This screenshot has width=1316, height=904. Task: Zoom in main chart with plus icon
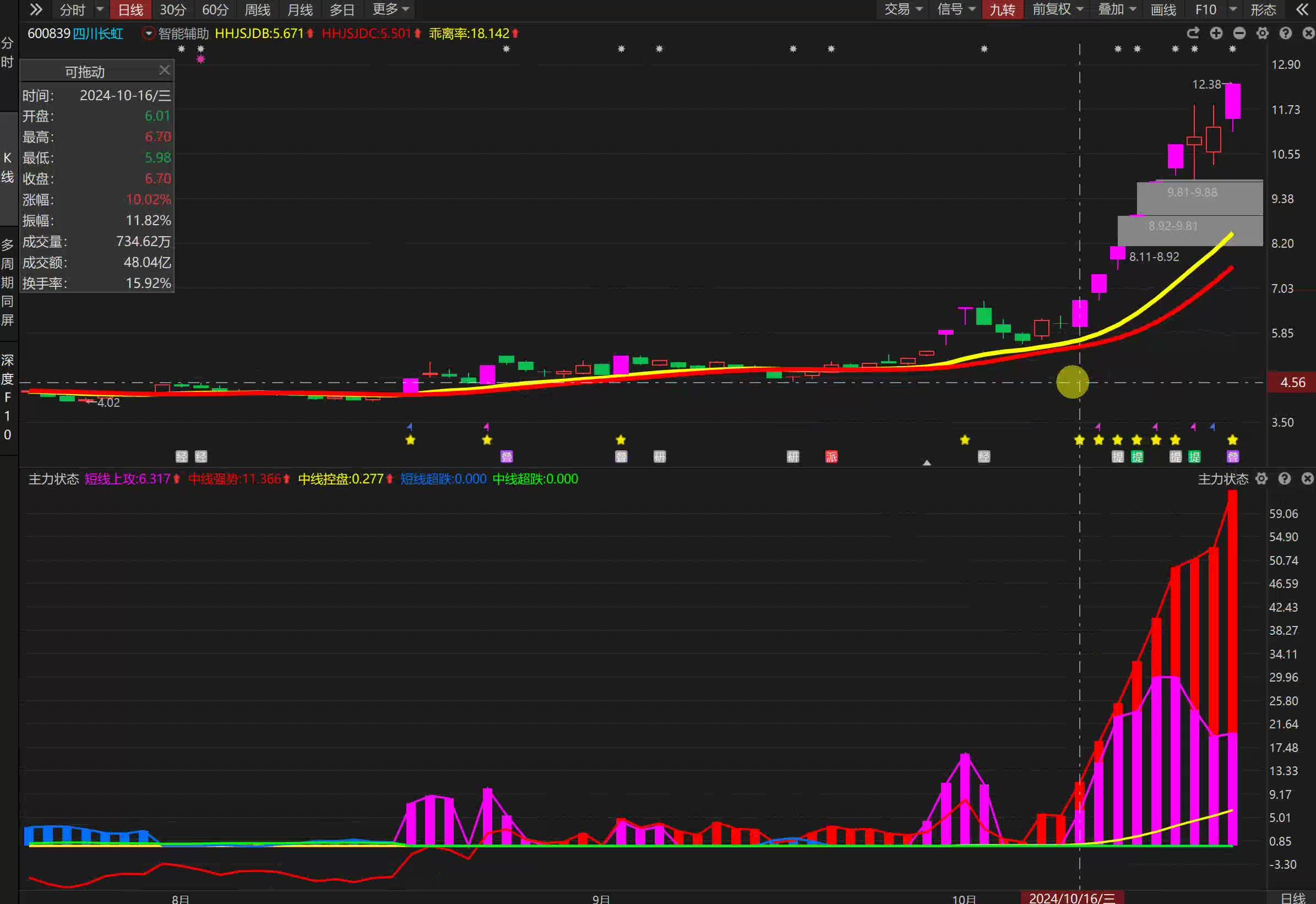pyautogui.click(x=1216, y=34)
